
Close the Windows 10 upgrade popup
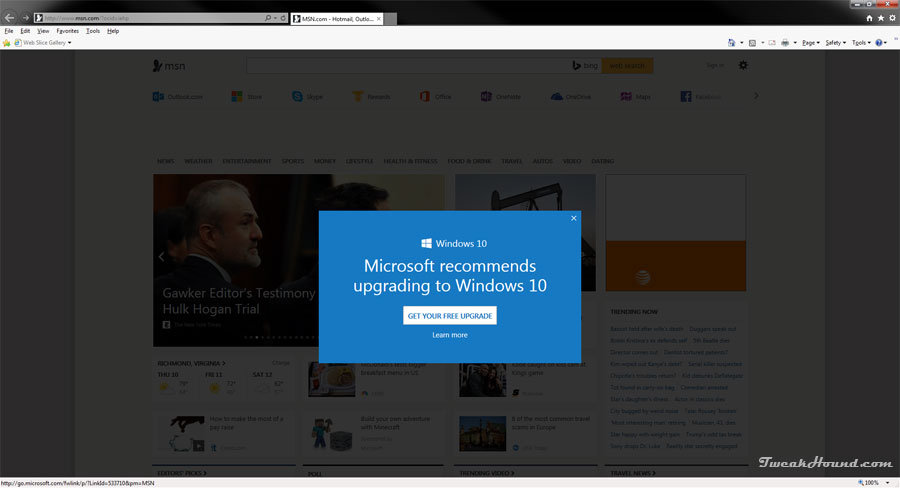(573, 218)
